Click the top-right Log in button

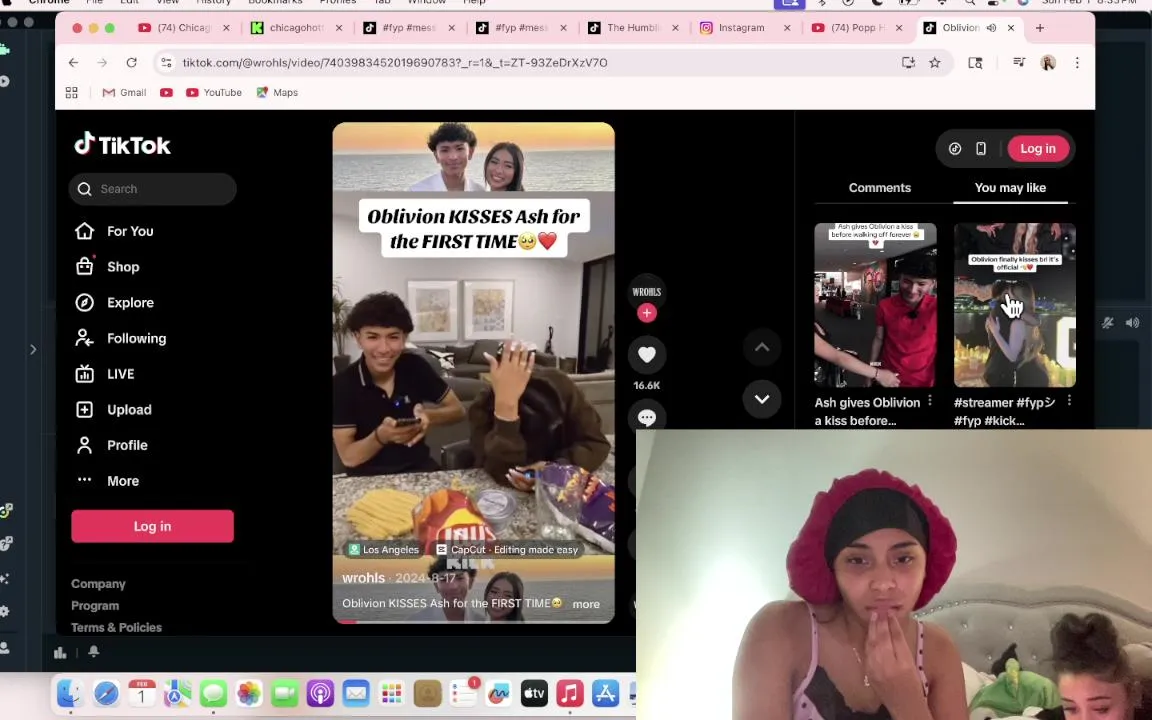point(1037,148)
